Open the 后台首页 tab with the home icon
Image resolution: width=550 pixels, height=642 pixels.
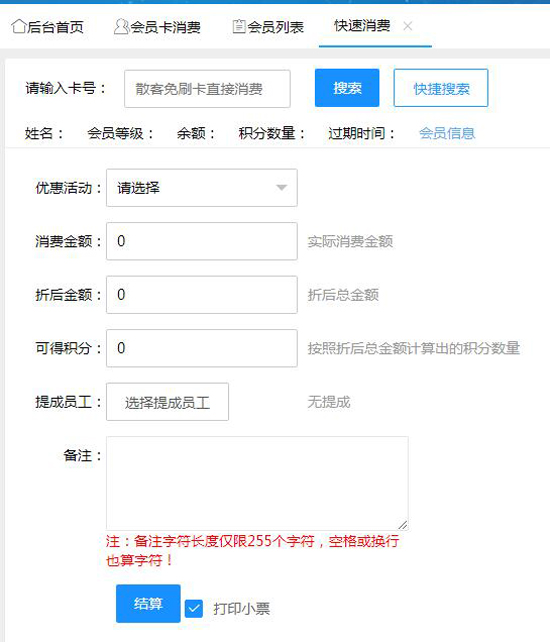click(48, 27)
